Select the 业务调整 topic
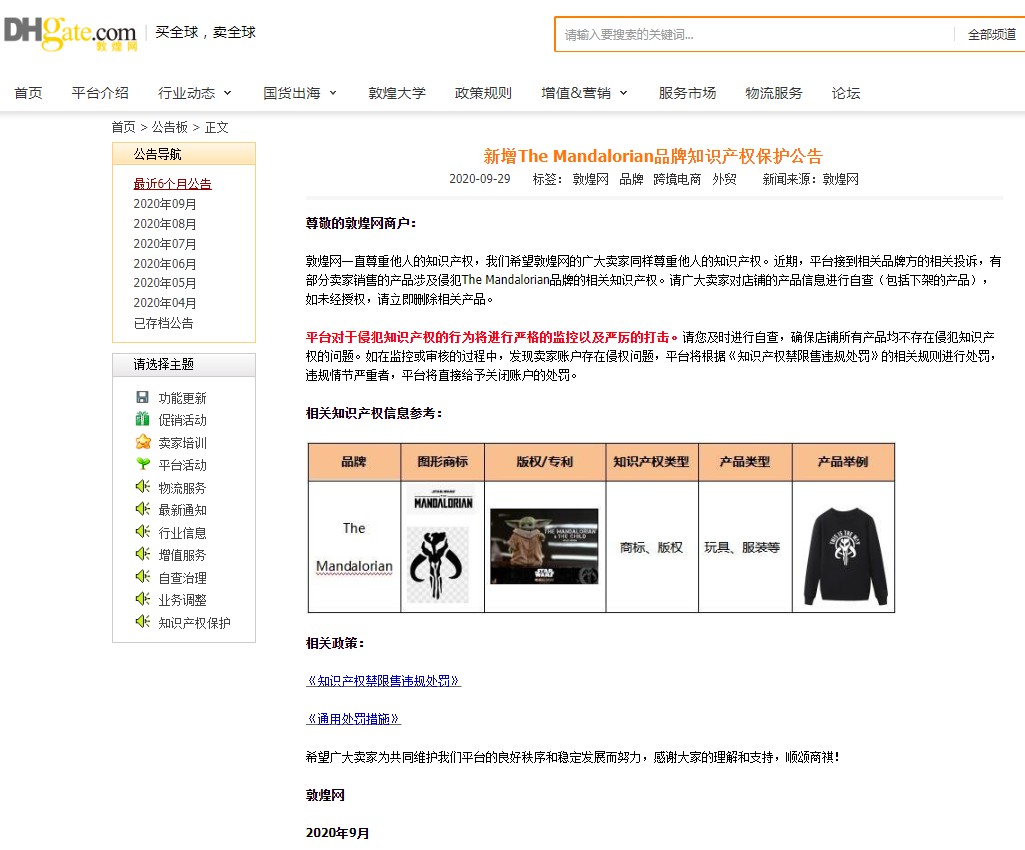The image size is (1025, 850). tap(182, 600)
